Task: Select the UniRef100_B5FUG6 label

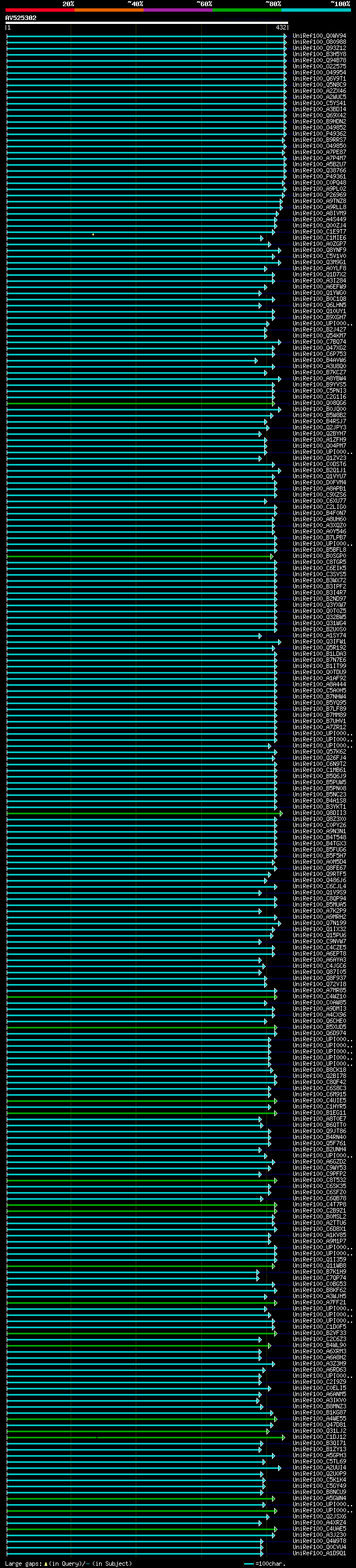Action: point(319,849)
